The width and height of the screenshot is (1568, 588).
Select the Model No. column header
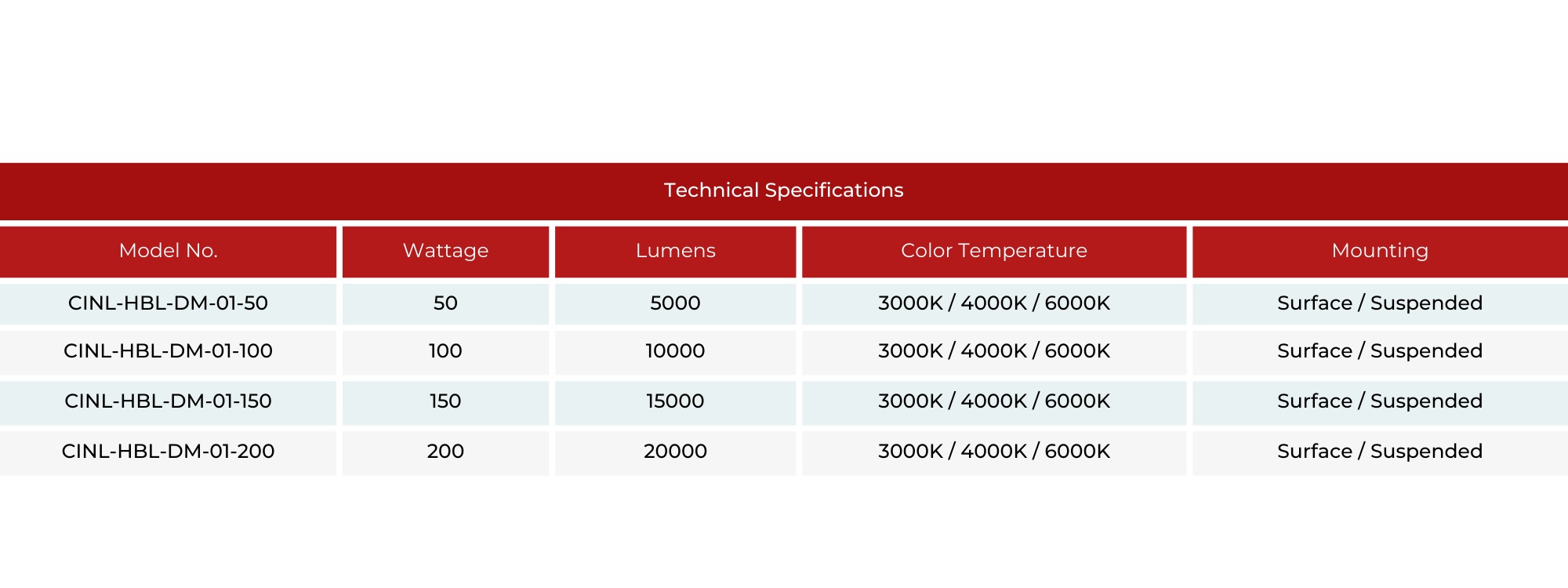pyautogui.click(x=168, y=252)
